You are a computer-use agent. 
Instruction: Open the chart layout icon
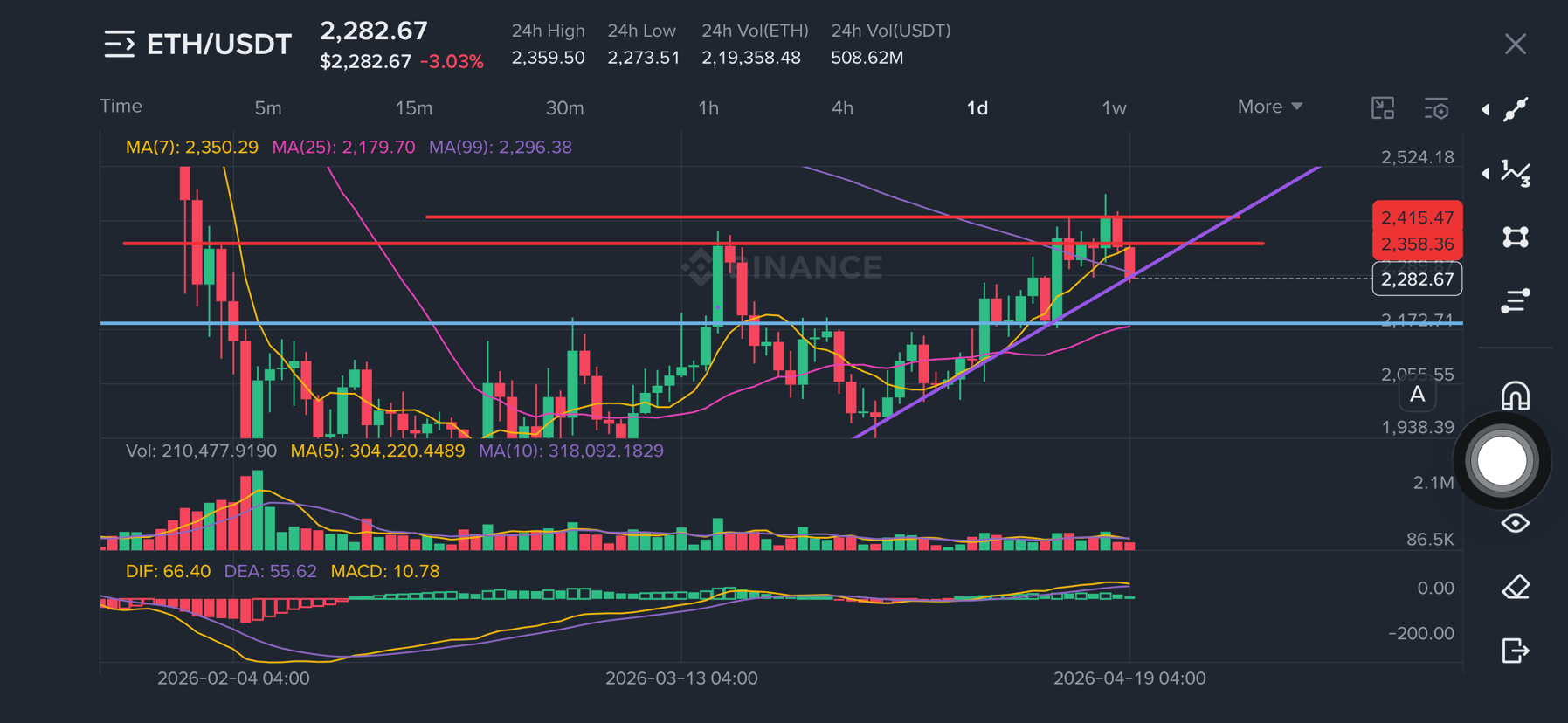tap(1383, 108)
